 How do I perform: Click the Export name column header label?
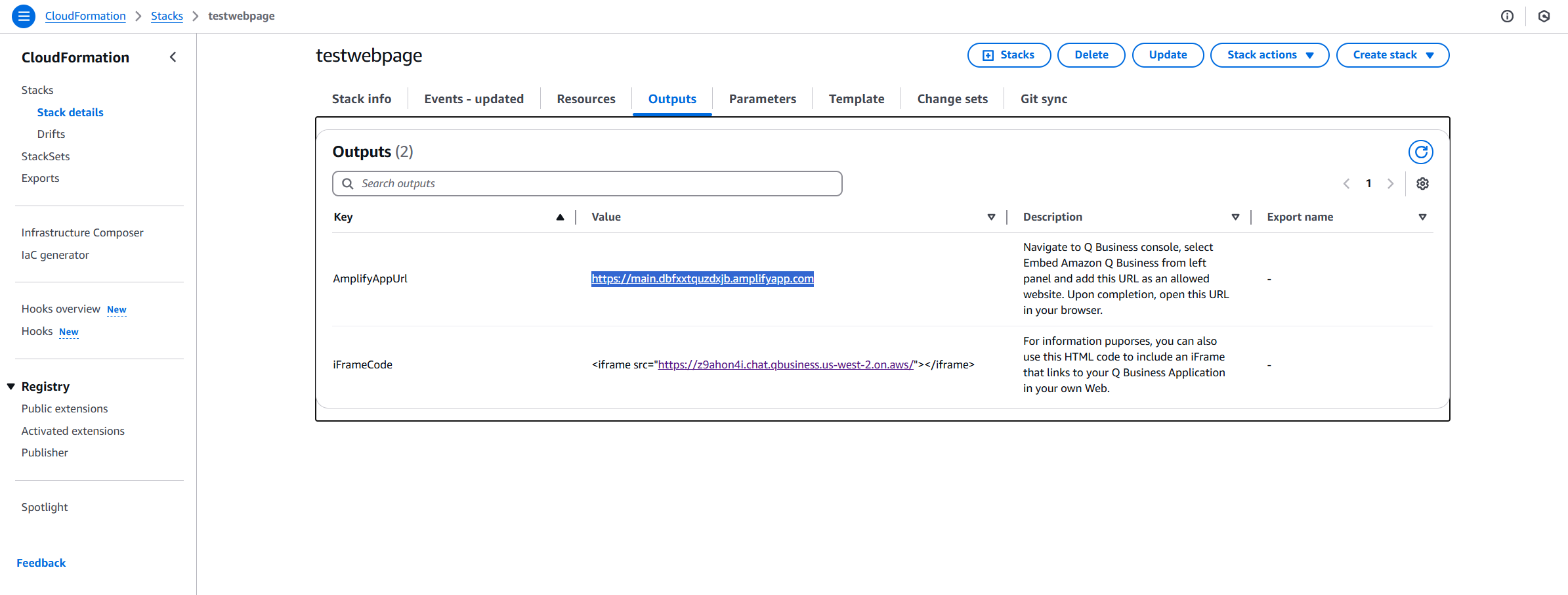click(x=1300, y=217)
